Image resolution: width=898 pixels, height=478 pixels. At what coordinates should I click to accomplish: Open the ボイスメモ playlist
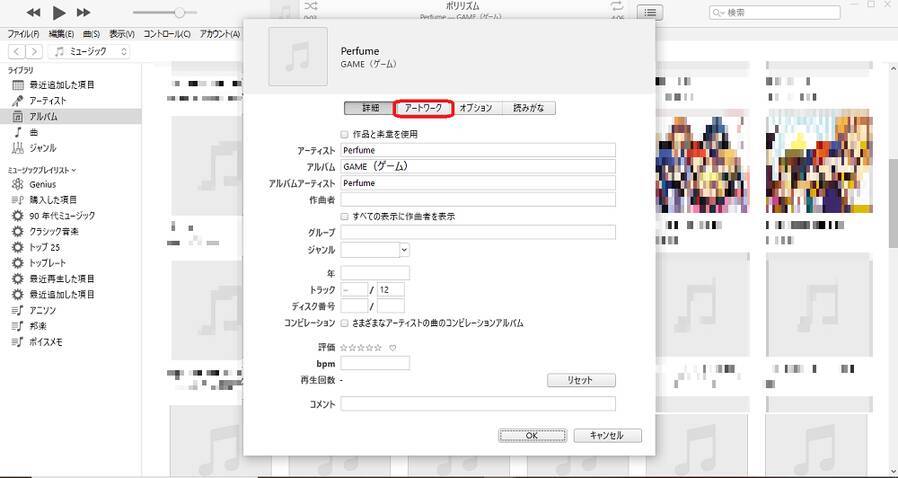tap(46, 342)
